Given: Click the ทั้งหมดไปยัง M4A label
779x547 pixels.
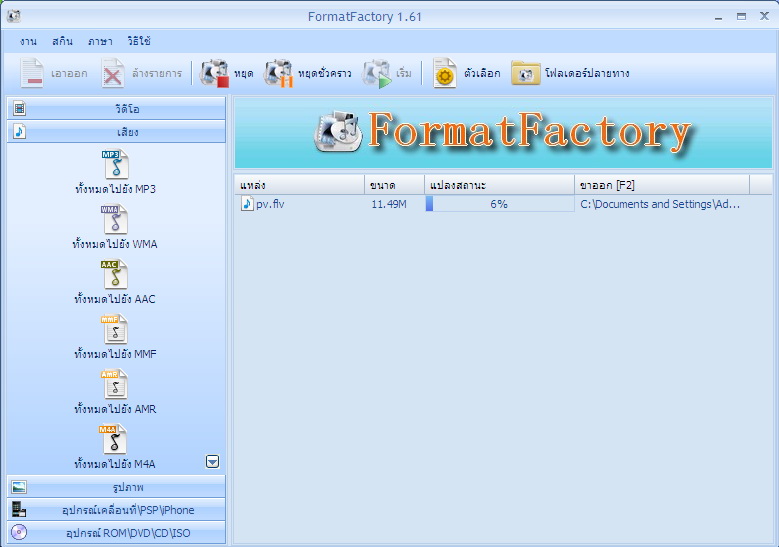Looking at the screenshot, I should 115,464.
